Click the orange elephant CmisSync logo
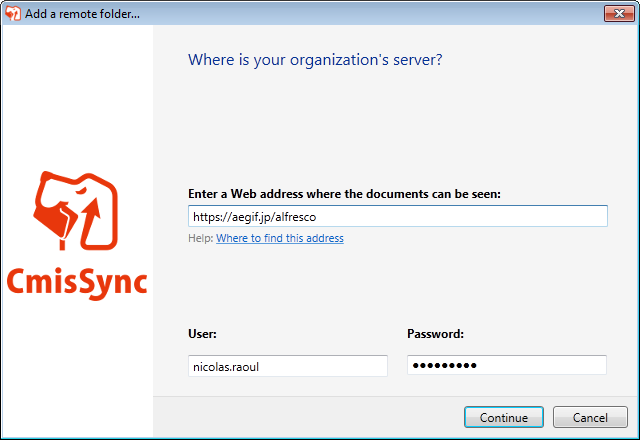The width and height of the screenshot is (640, 440). [76, 213]
